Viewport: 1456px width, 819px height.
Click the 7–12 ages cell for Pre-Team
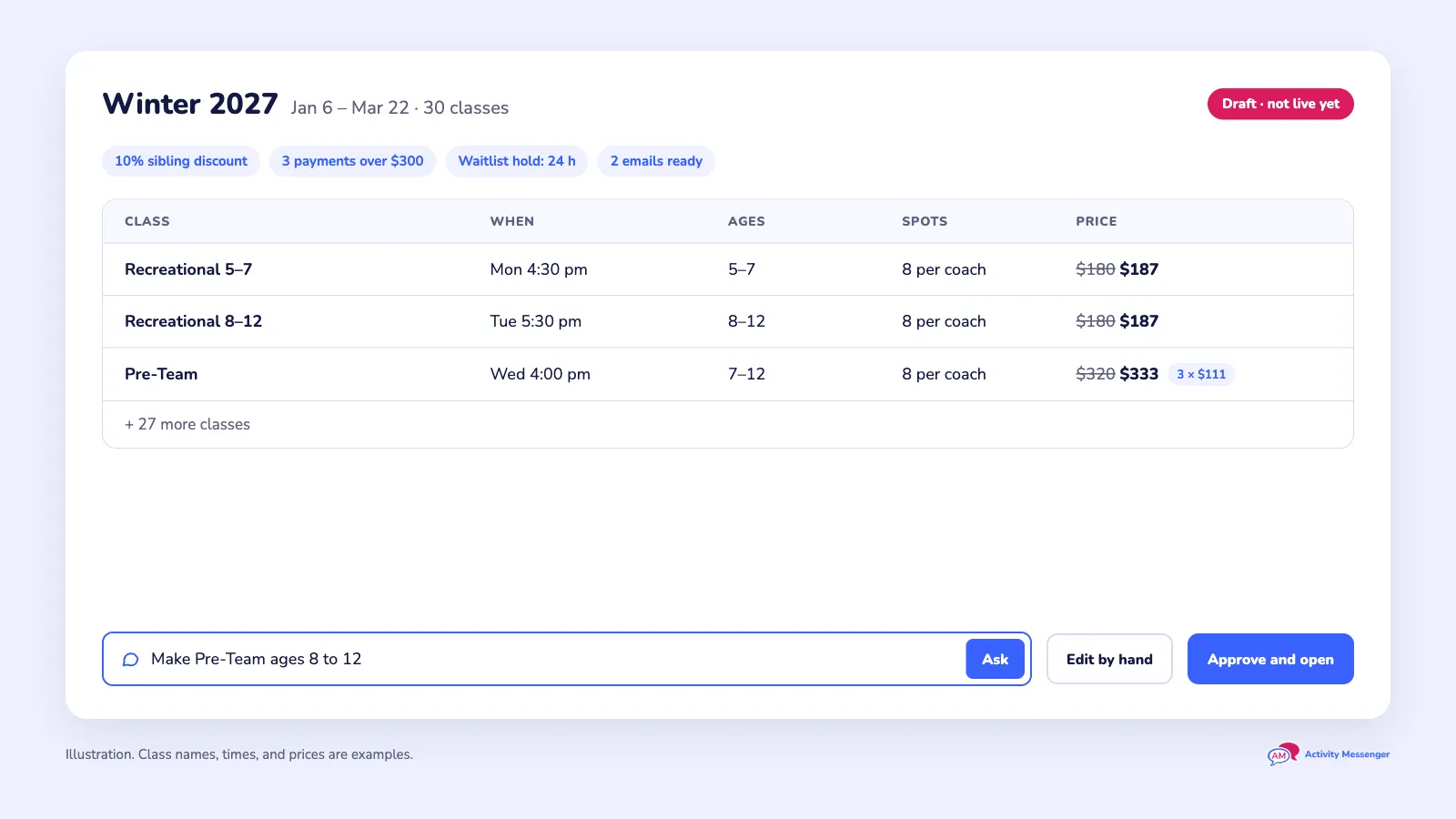(746, 374)
